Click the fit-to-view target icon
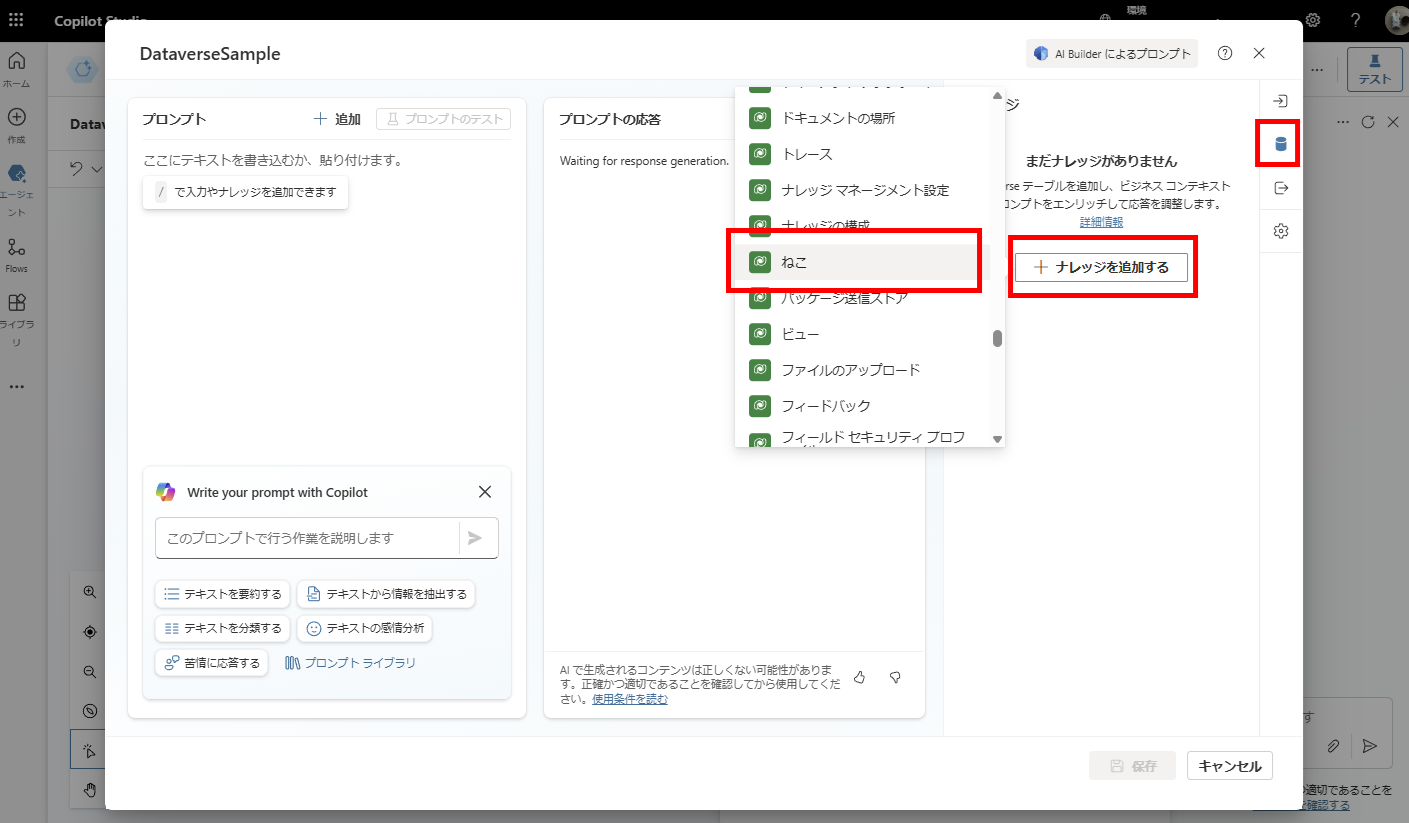 coord(89,631)
